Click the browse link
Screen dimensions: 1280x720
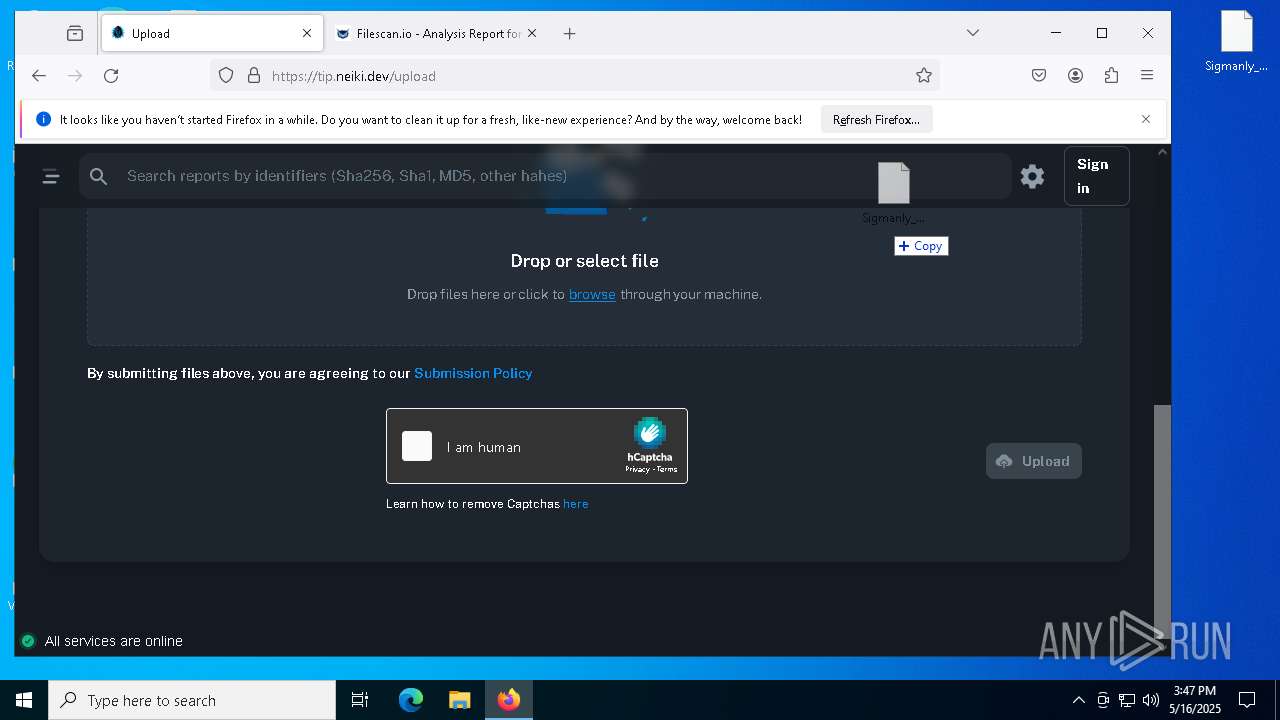[x=592, y=294]
